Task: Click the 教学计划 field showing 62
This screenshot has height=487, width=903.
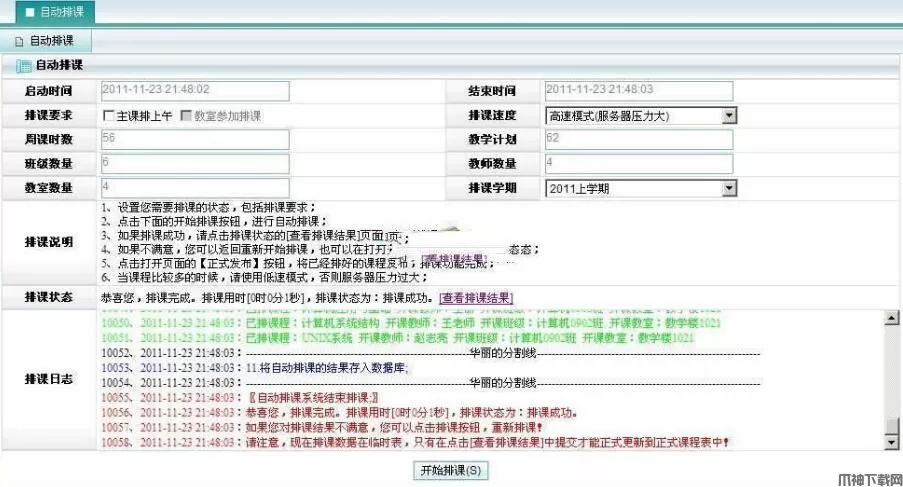Action: pyautogui.click(x=639, y=139)
